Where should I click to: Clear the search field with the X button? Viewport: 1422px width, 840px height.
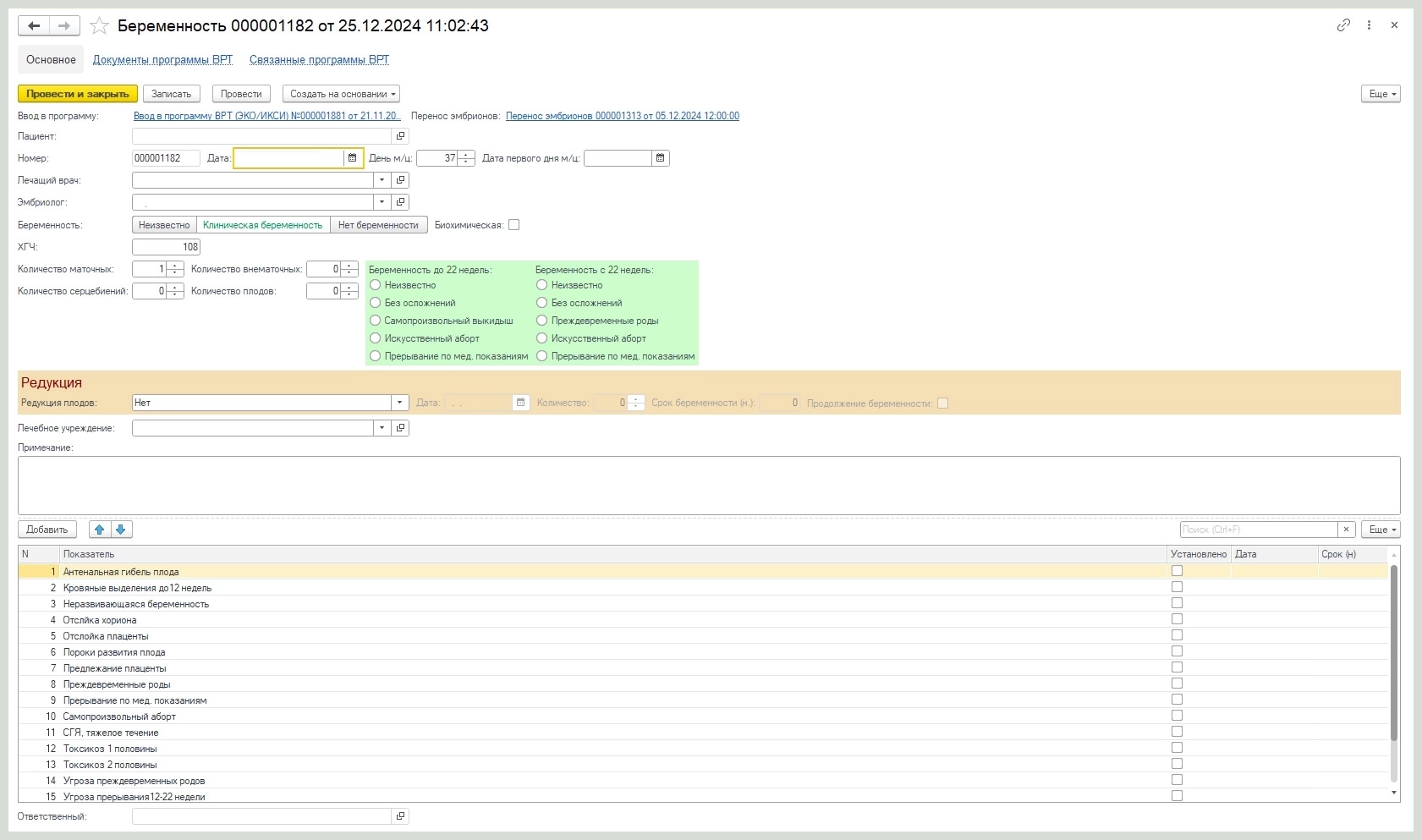click(1347, 530)
